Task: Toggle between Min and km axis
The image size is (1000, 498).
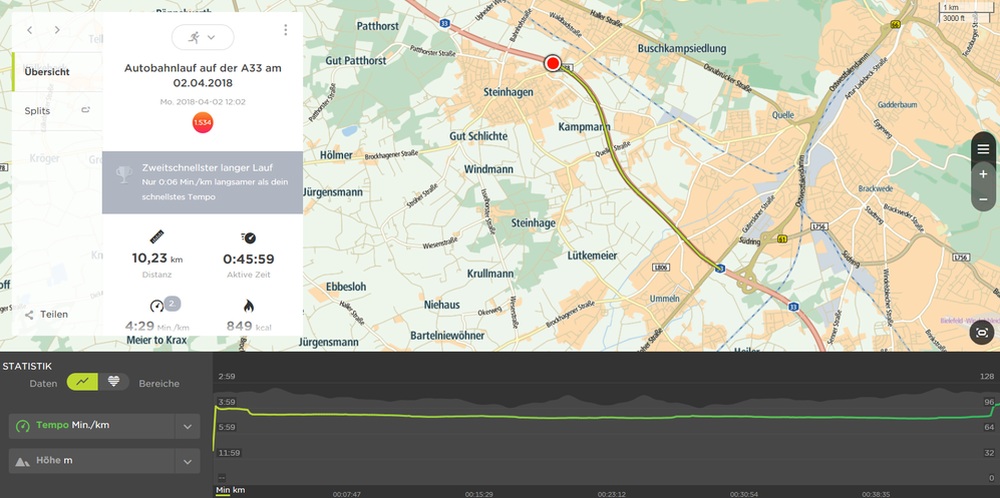Action: pyautogui.click(x=231, y=490)
